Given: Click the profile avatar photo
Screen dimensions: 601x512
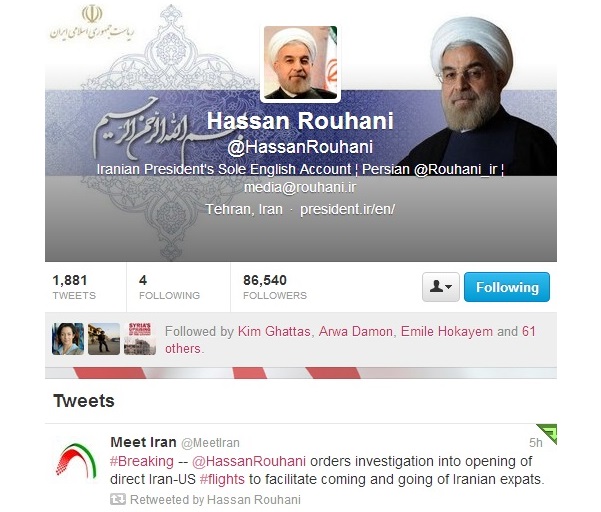Looking at the screenshot, I should tap(300, 63).
